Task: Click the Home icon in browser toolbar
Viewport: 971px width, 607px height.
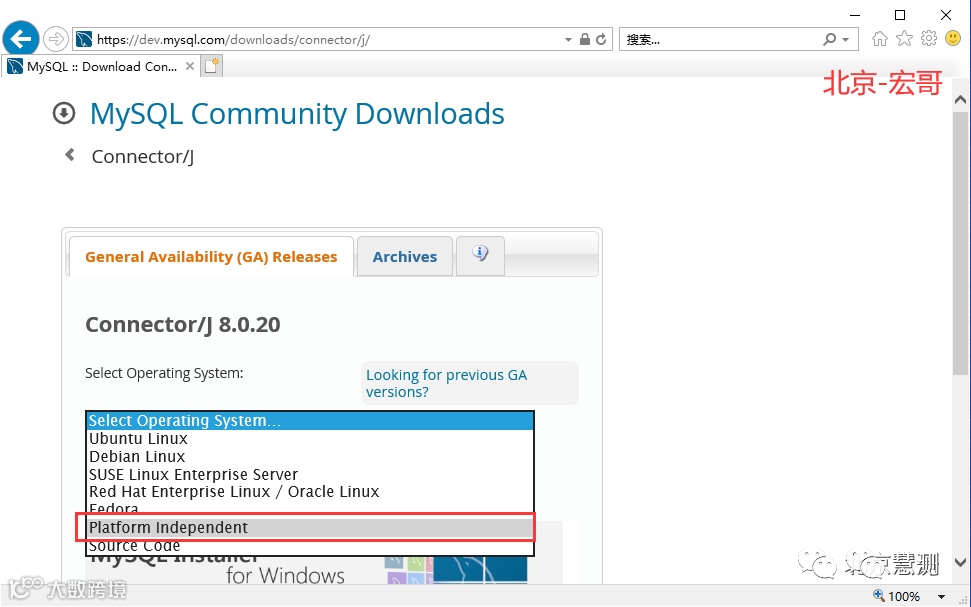Action: point(879,39)
